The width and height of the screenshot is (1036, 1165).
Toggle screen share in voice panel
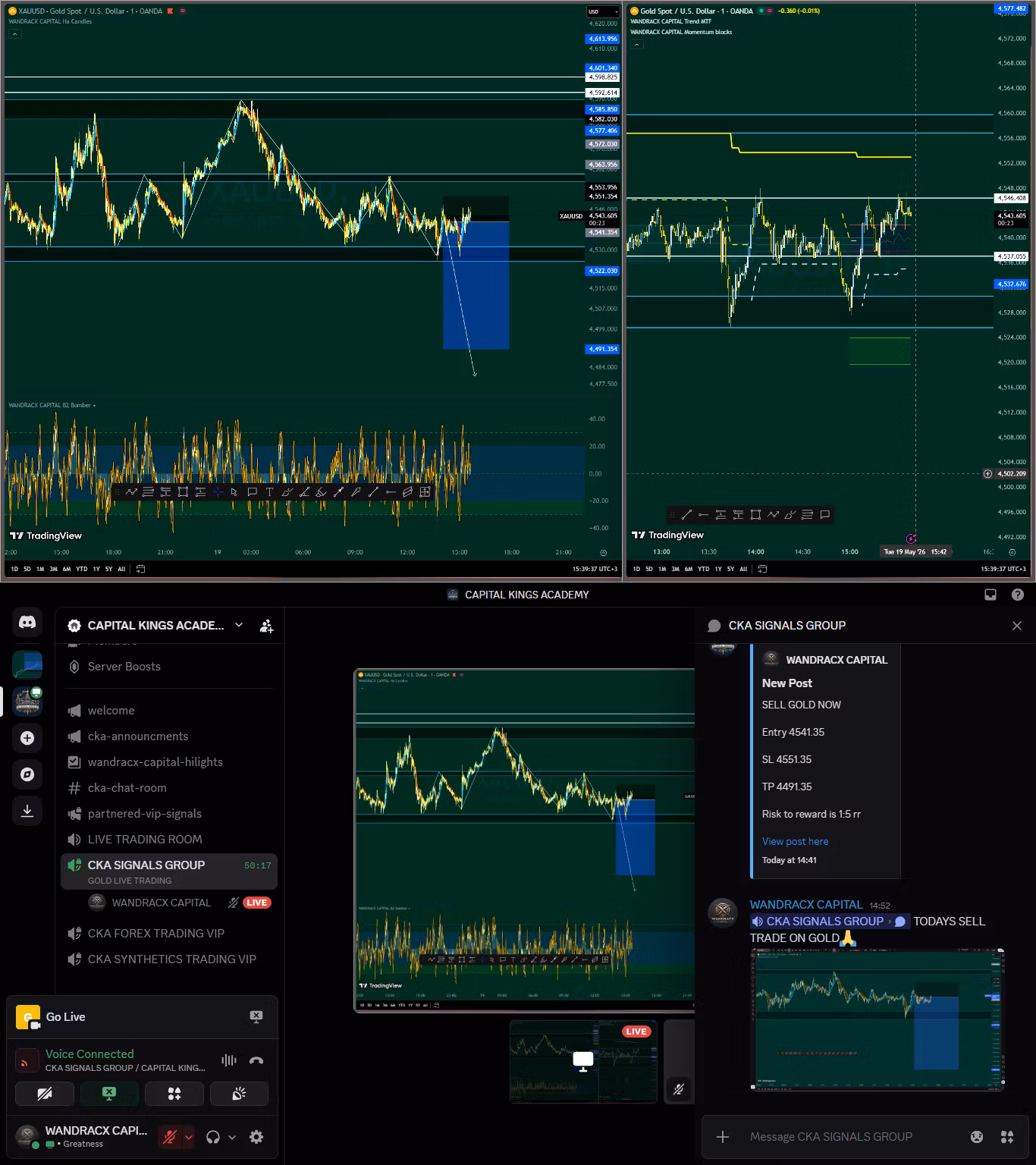click(109, 1094)
